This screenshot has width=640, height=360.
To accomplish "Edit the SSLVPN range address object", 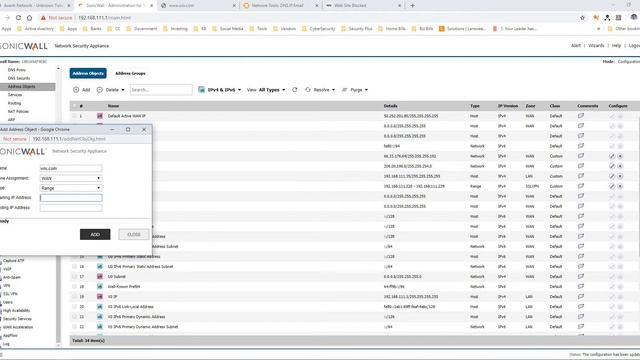I will (x=612, y=186).
